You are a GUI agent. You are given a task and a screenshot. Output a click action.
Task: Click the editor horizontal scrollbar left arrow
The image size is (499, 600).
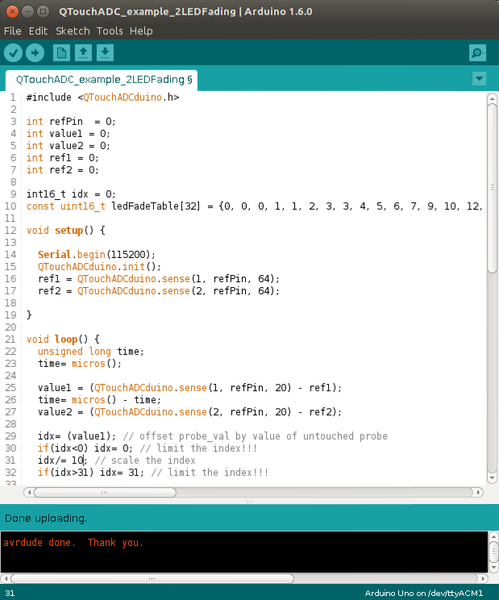pyautogui.click(x=29, y=492)
